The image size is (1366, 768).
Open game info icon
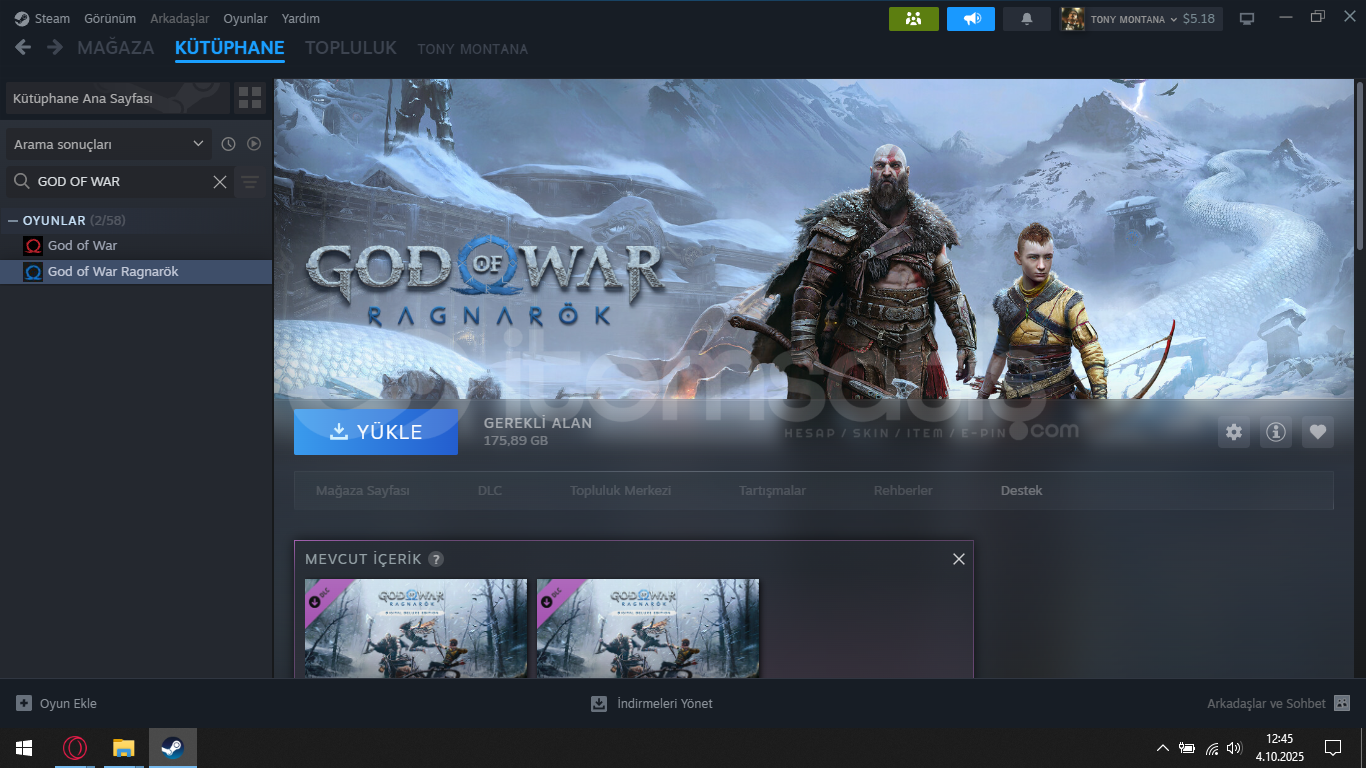pyautogui.click(x=1276, y=432)
